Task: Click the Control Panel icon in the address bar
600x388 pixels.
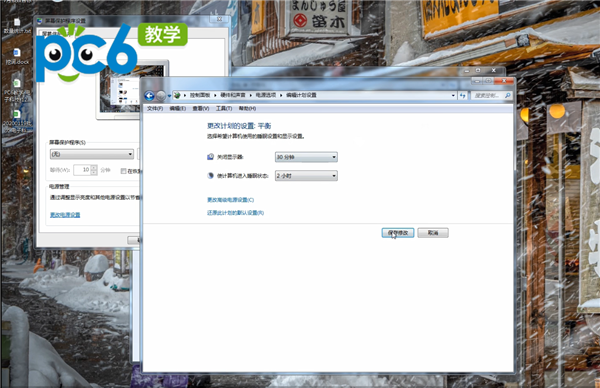Action: pyautogui.click(x=177, y=95)
